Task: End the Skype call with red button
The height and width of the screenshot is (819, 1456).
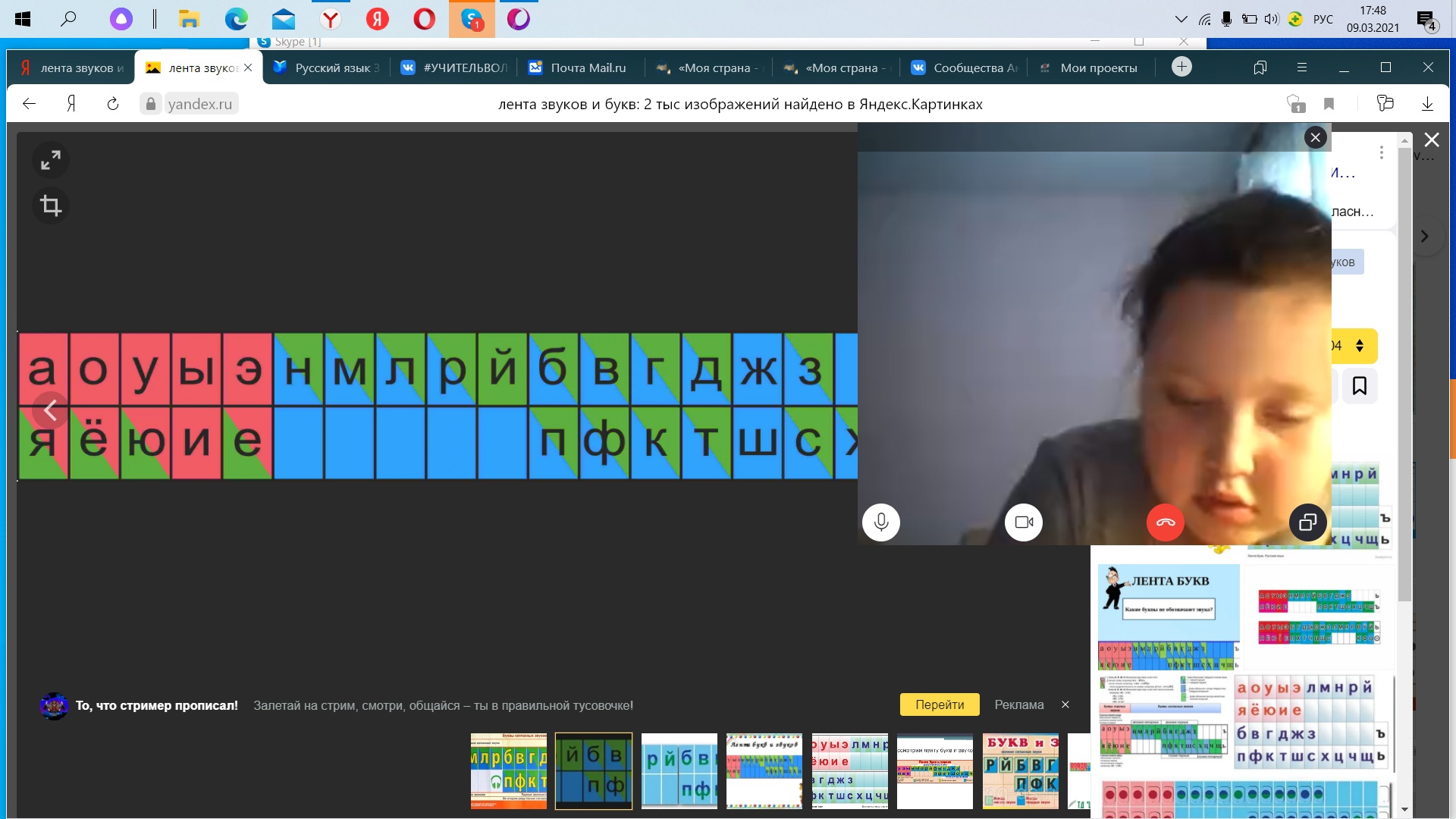Action: coord(1166,522)
